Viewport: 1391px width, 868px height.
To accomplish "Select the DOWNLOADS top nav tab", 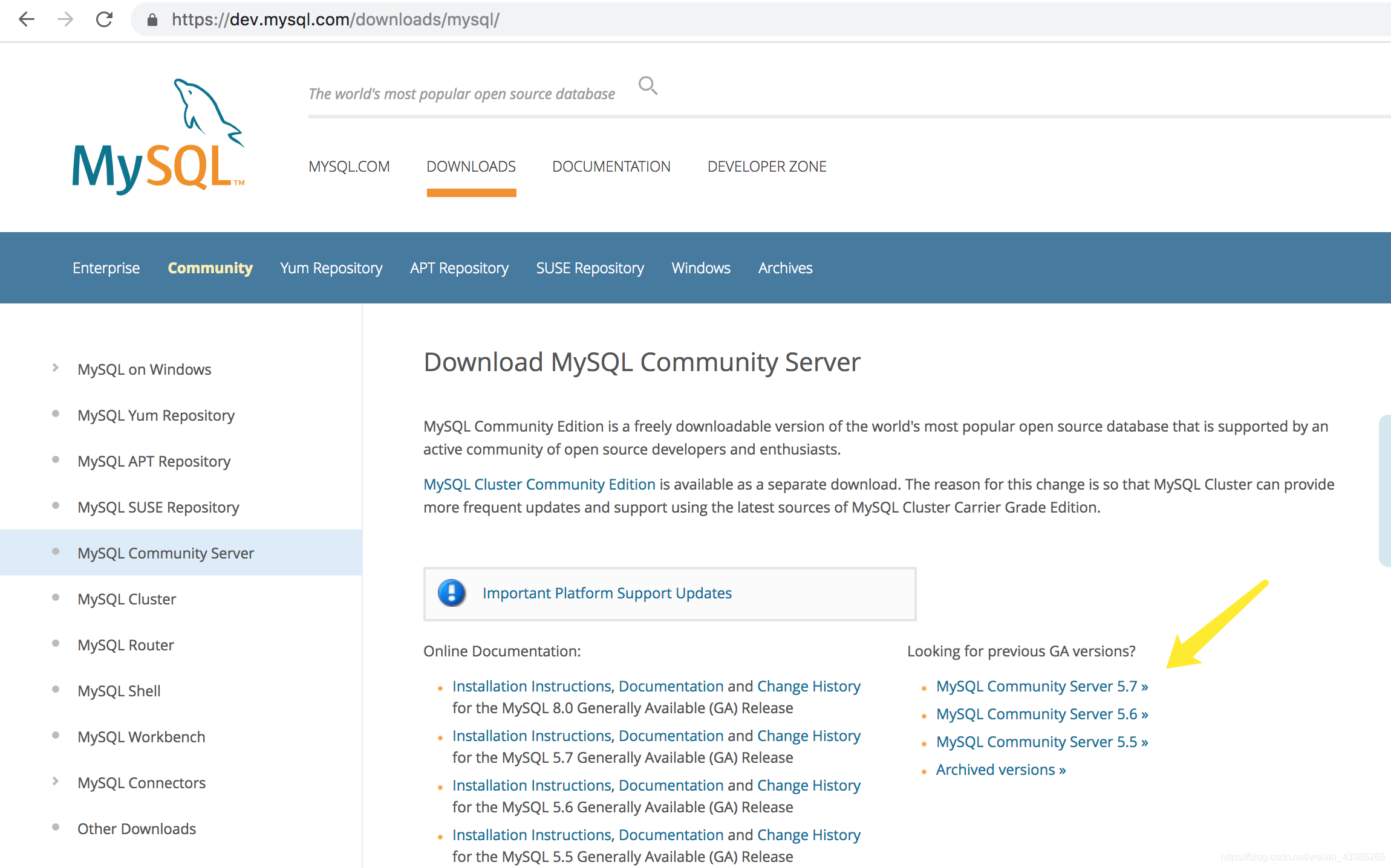I will tap(471, 166).
